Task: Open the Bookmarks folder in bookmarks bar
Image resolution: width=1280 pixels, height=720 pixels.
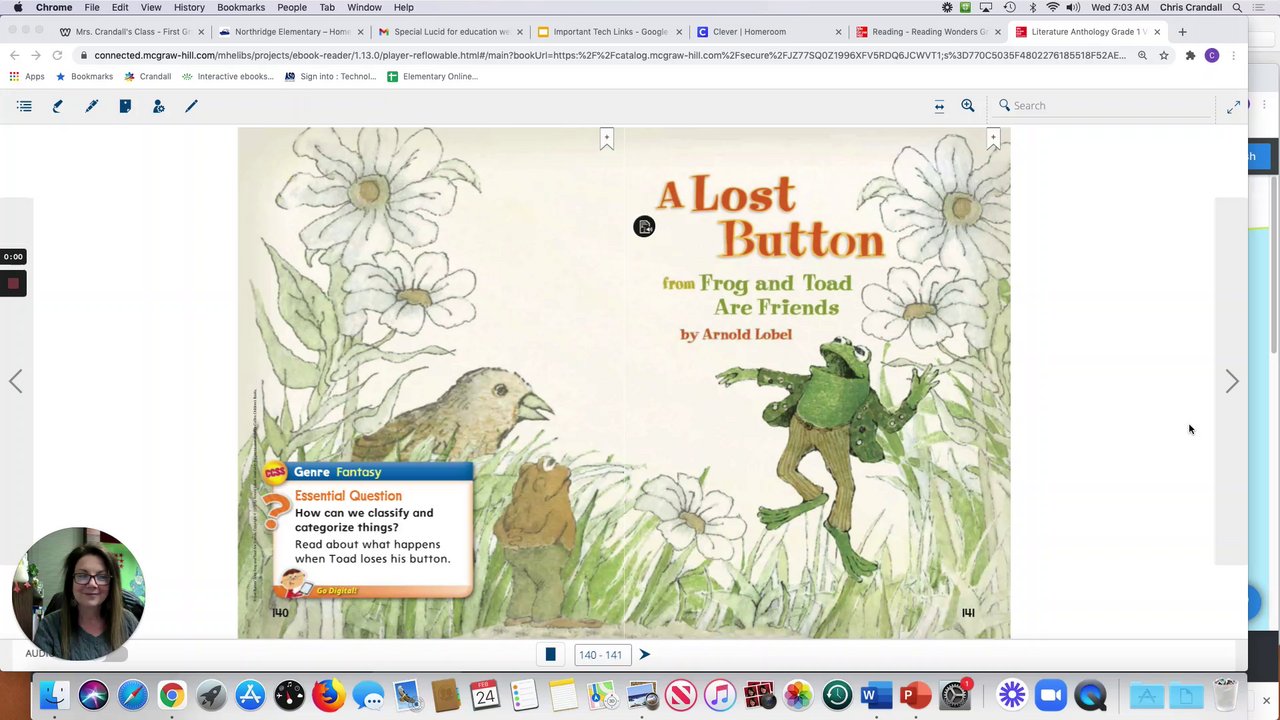Action: click(x=84, y=76)
